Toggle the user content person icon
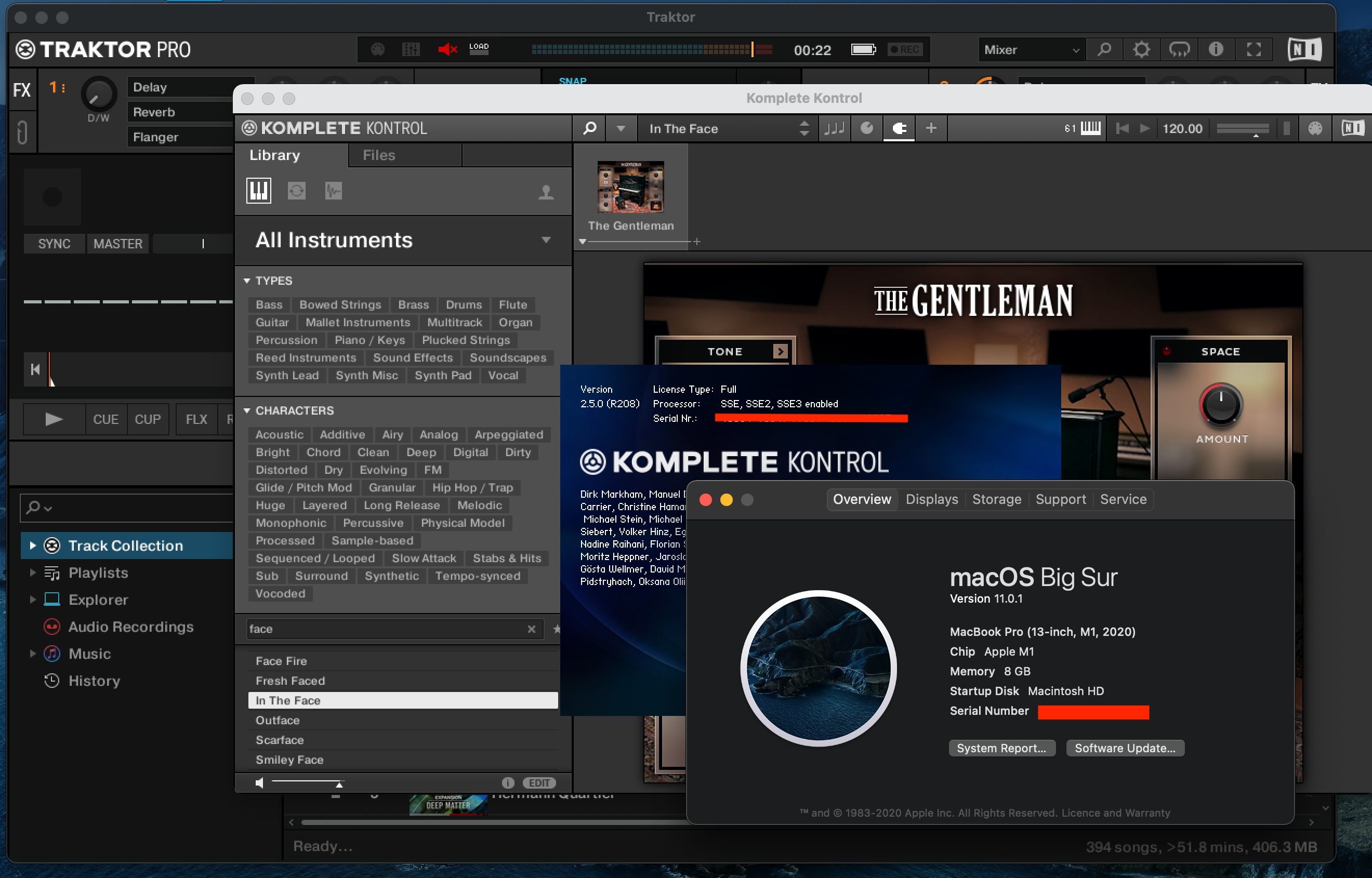Image resolution: width=1372 pixels, height=878 pixels. pyautogui.click(x=546, y=192)
